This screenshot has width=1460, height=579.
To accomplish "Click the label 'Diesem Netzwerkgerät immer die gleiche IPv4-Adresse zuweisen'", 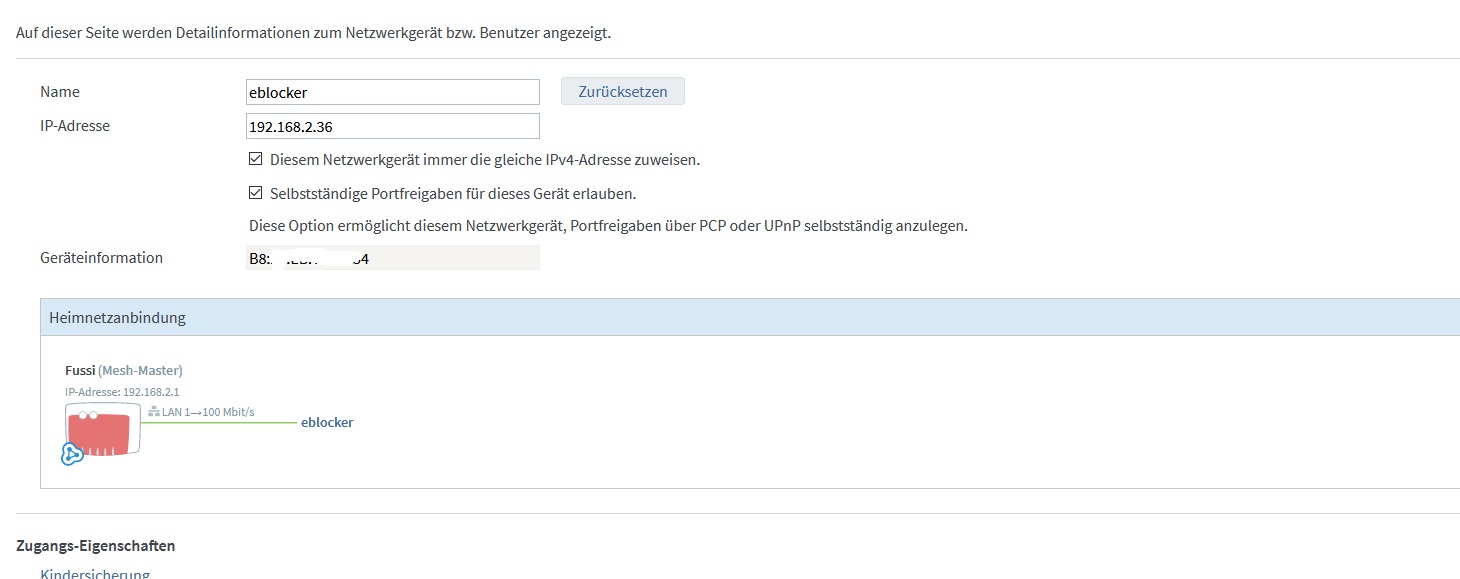I will click(485, 159).
